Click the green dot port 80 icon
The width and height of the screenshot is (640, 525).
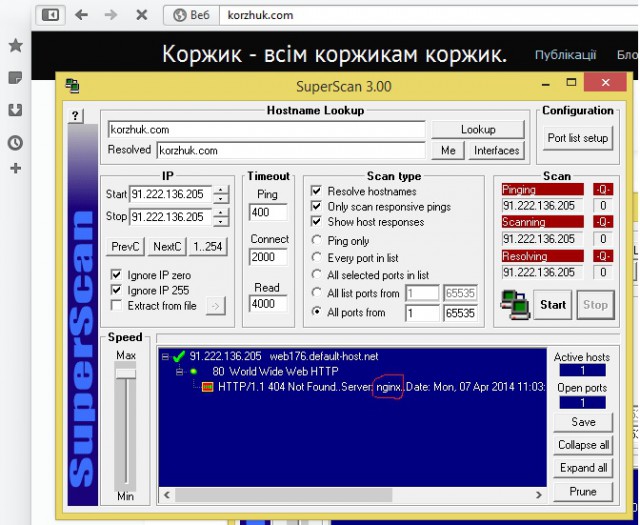(193, 372)
